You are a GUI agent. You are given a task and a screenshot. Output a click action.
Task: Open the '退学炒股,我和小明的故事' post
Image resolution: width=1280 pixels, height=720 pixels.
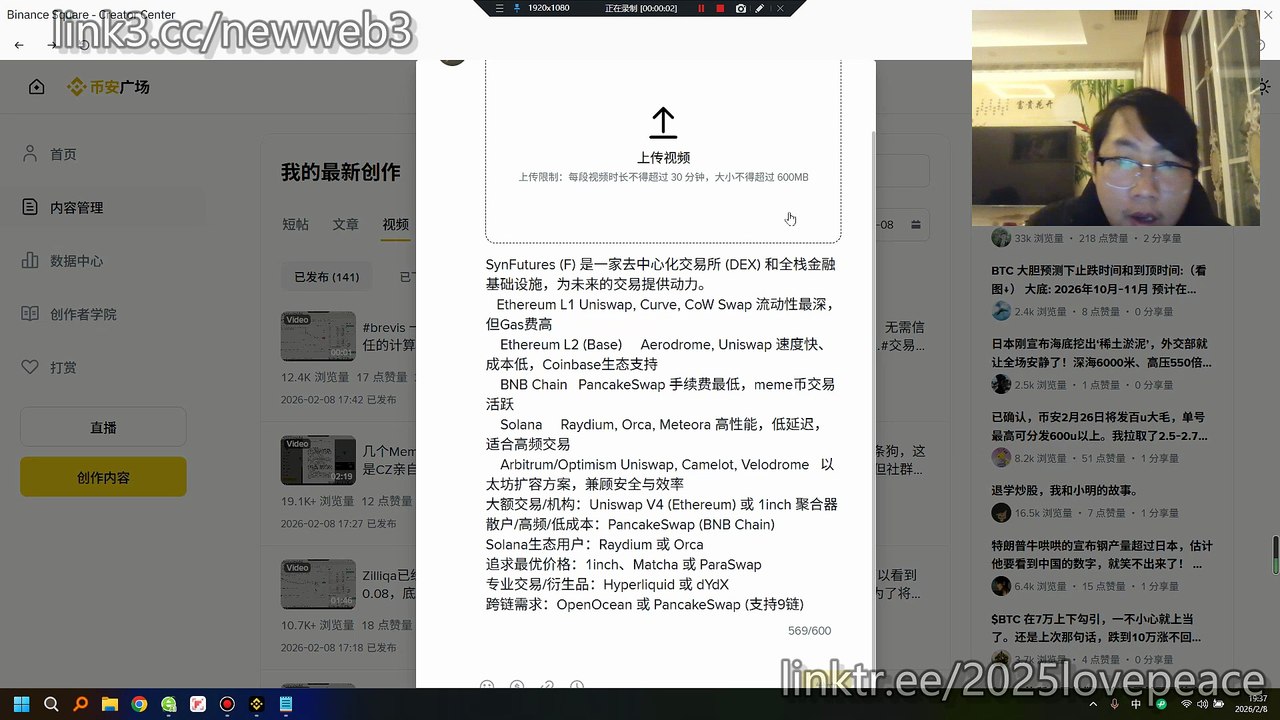(1065, 491)
